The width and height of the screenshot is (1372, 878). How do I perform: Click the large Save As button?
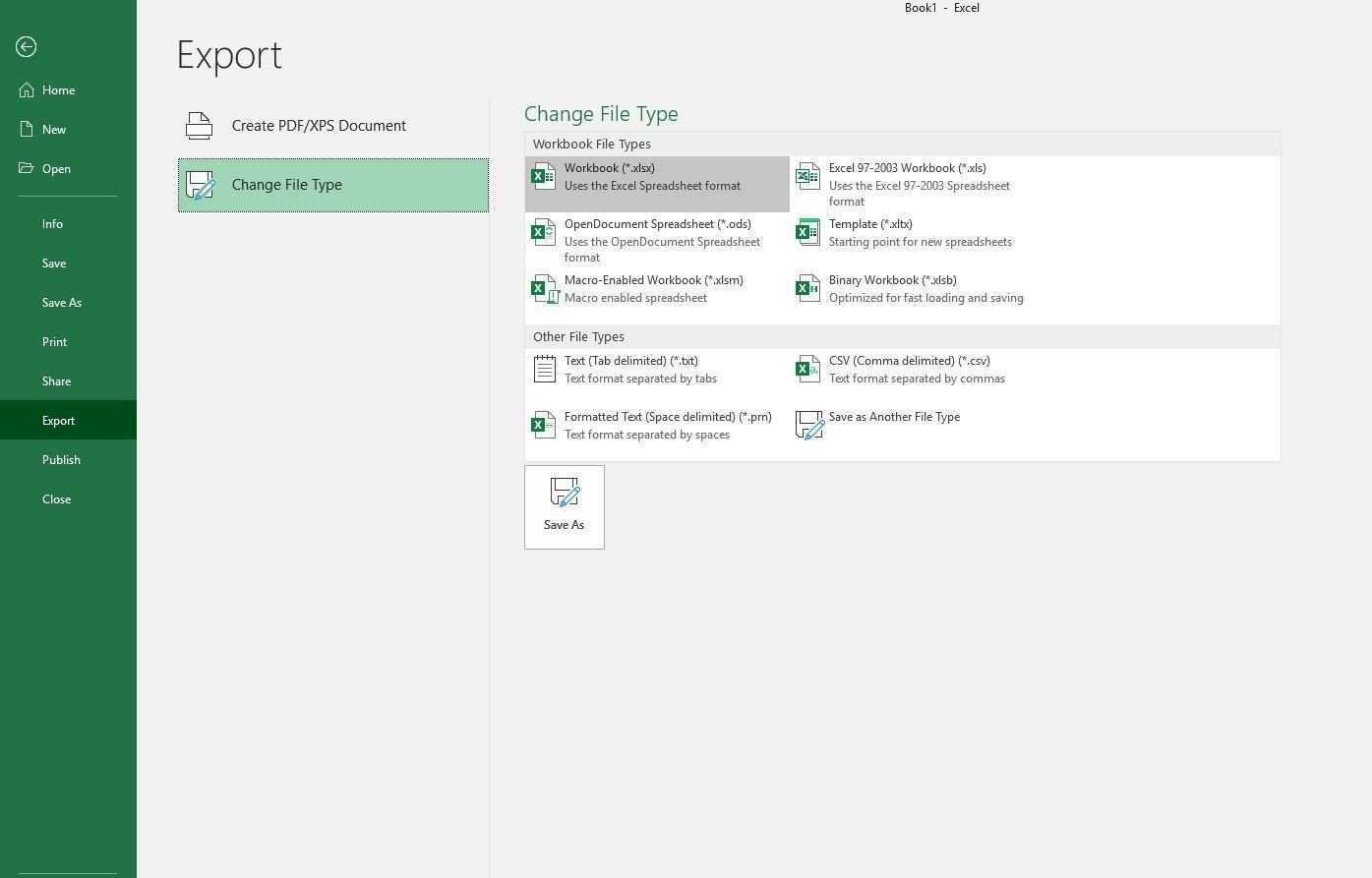click(565, 507)
